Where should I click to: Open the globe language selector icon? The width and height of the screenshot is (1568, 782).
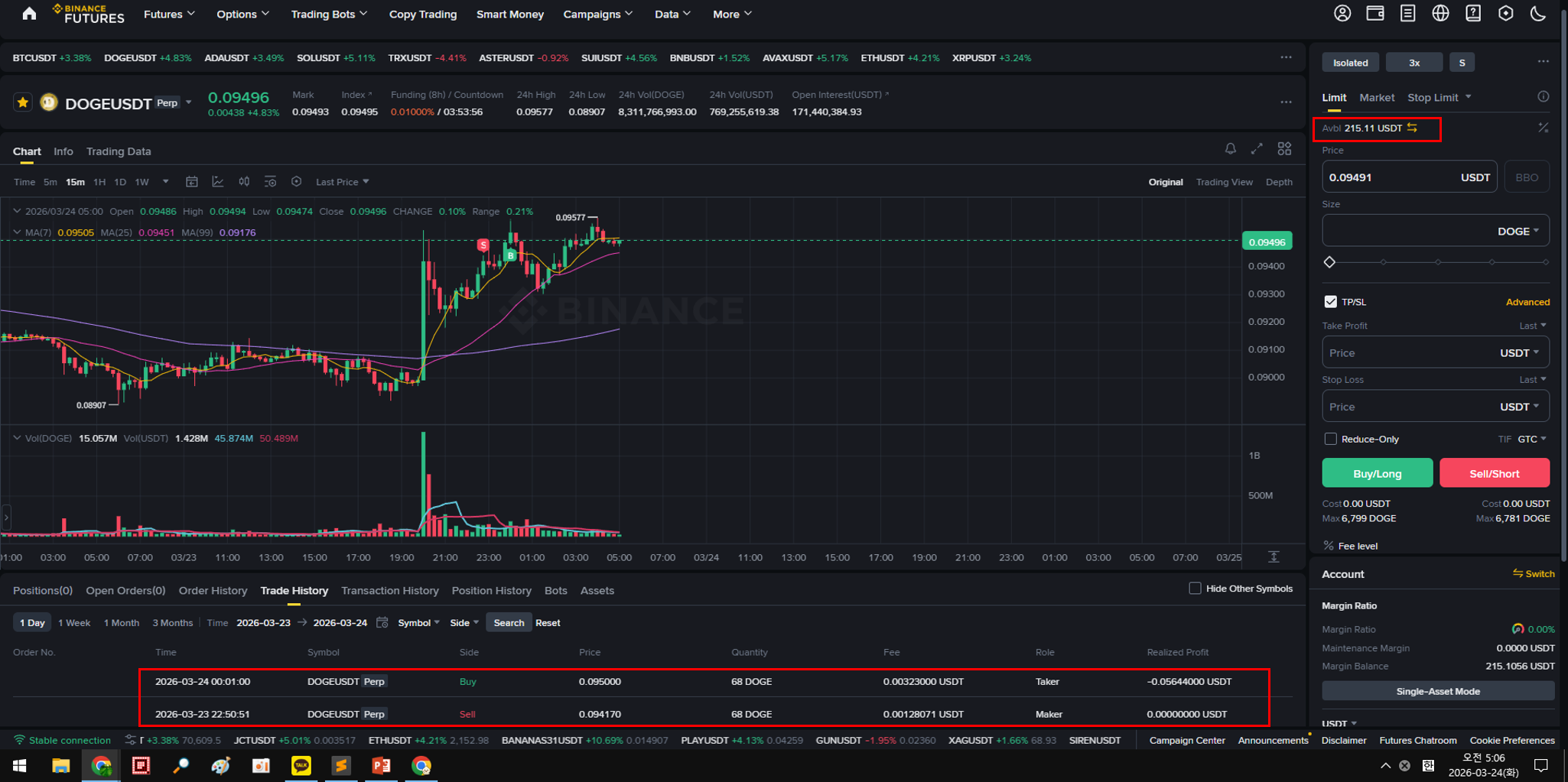[x=1440, y=14]
